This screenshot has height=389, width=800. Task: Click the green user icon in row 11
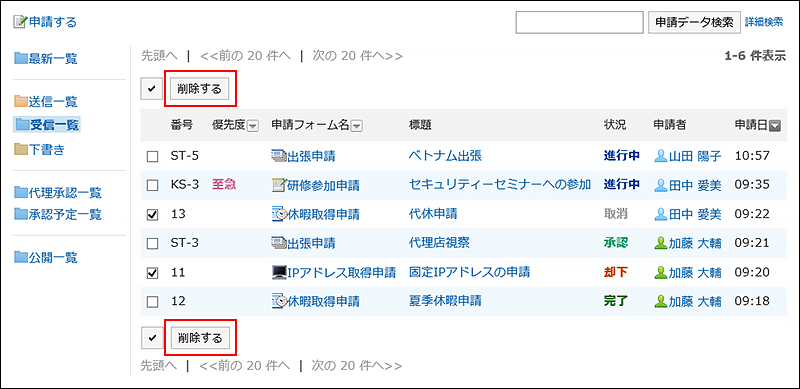pos(661,273)
